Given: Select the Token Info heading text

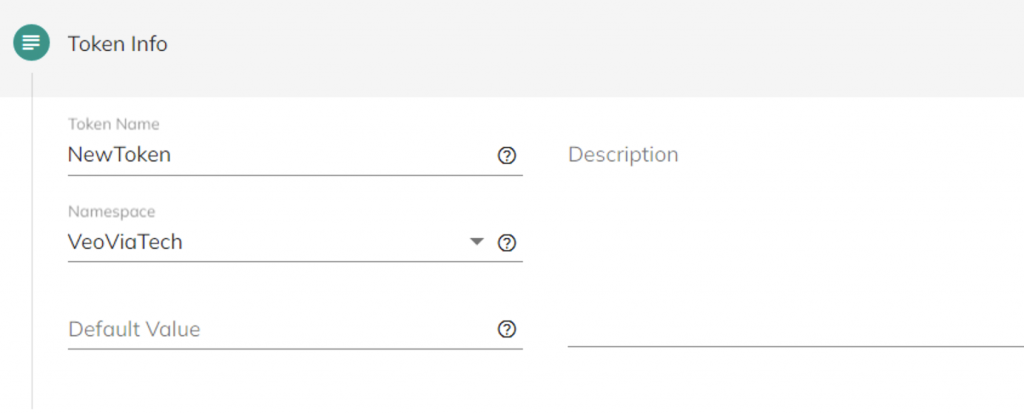Looking at the screenshot, I should pyautogui.click(x=118, y=44).
